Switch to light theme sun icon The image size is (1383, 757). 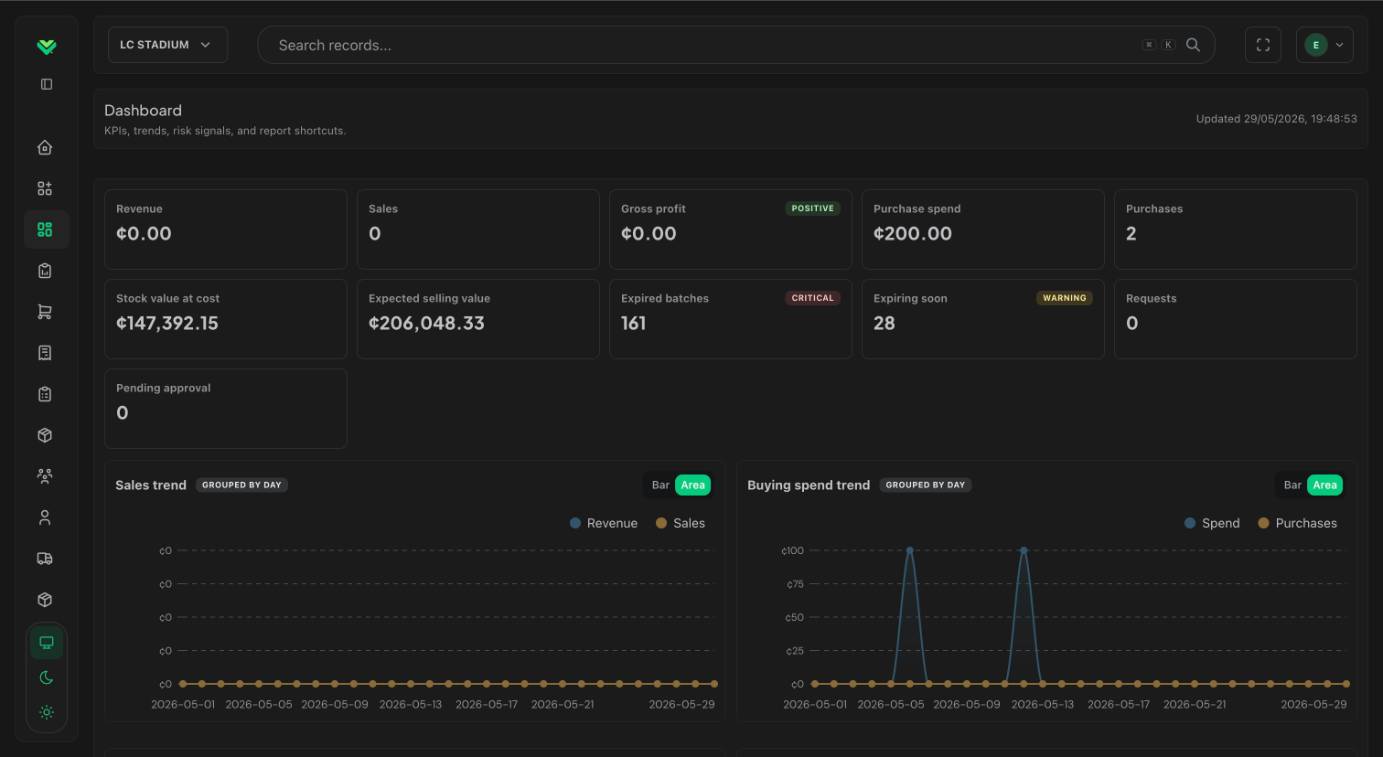pyautogui.click(x=46, y=712)
